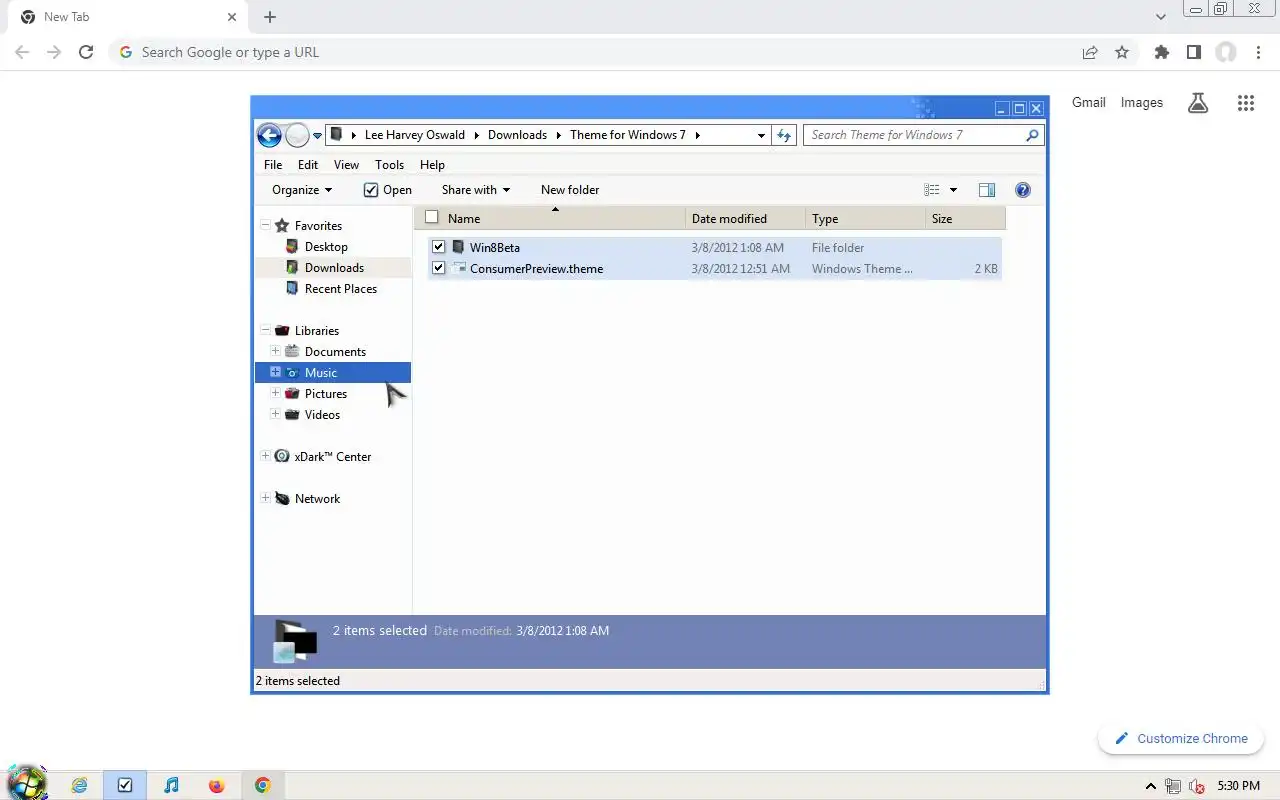Open the Organize dropdown
Screen dimensions: 1280x800
(x=302, y=190)
